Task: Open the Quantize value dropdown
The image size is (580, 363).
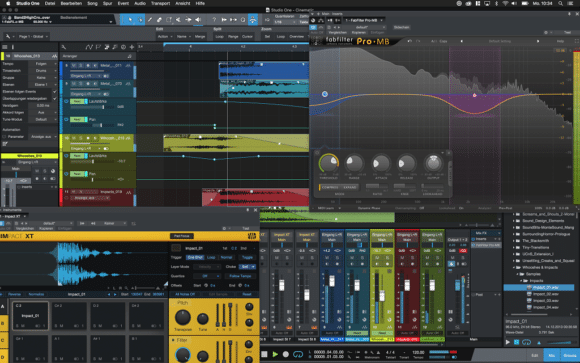Action: click(x=285, y=22)
